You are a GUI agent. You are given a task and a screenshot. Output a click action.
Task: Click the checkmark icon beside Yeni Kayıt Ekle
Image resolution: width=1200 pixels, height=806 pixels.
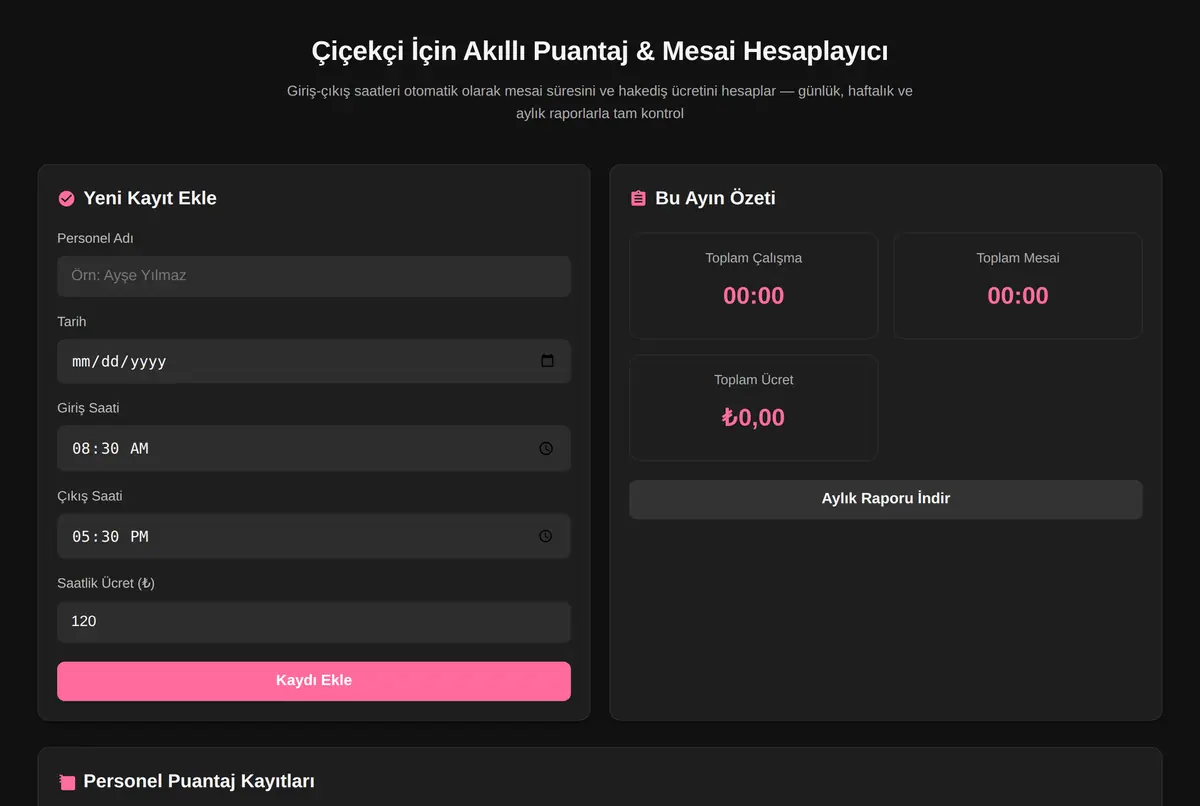(66, 198)
